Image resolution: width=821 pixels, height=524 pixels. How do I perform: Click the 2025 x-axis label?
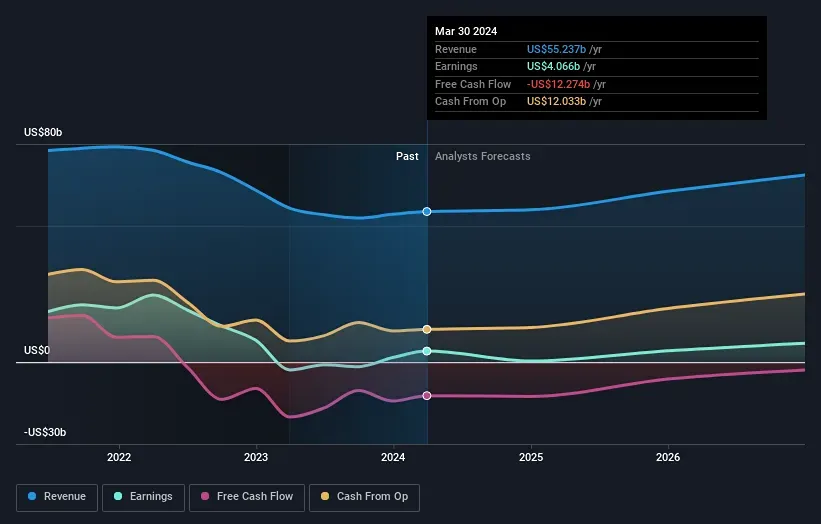[531, 457]
